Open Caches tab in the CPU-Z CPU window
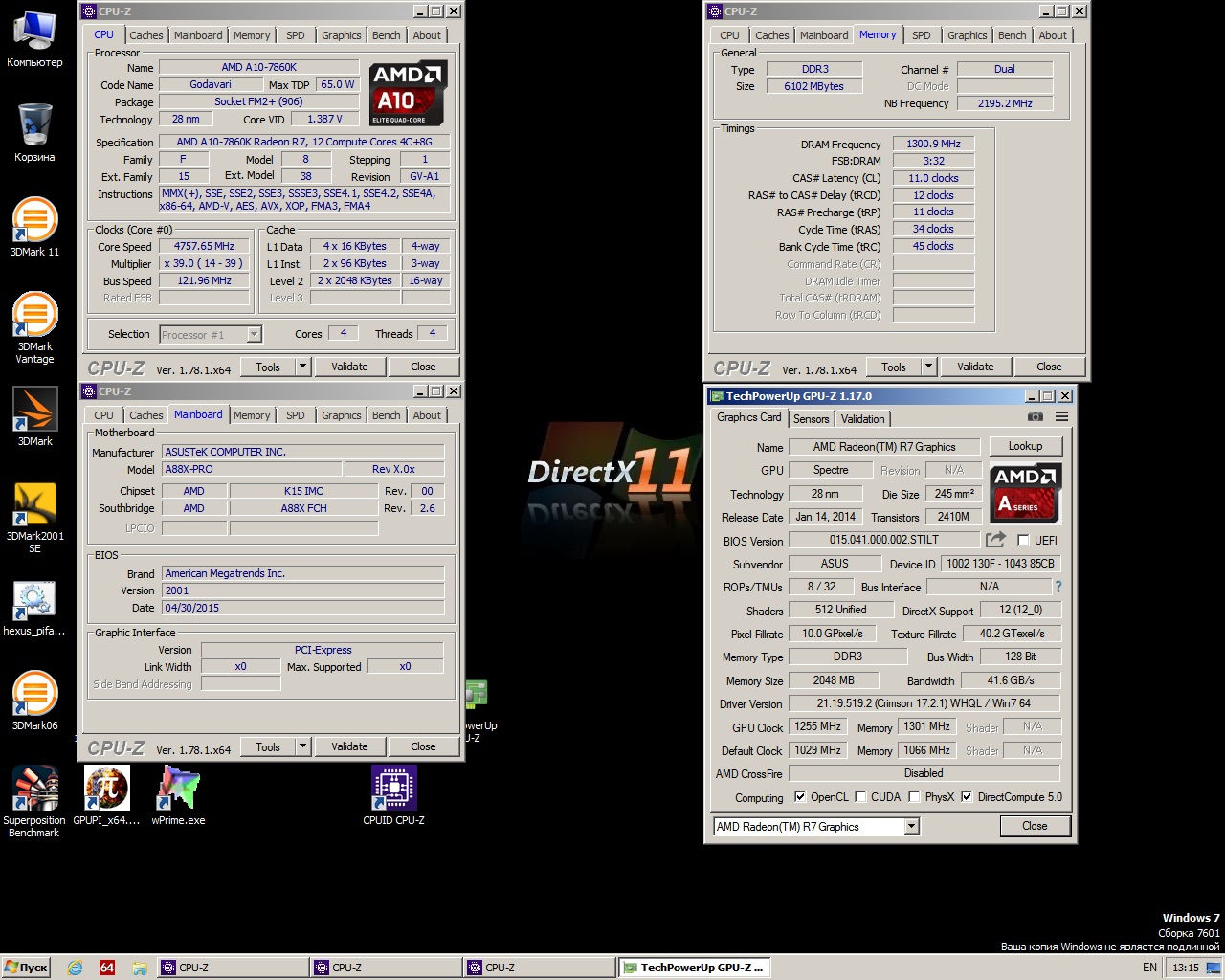This screenshot has width=1225, height=980. 146,35
